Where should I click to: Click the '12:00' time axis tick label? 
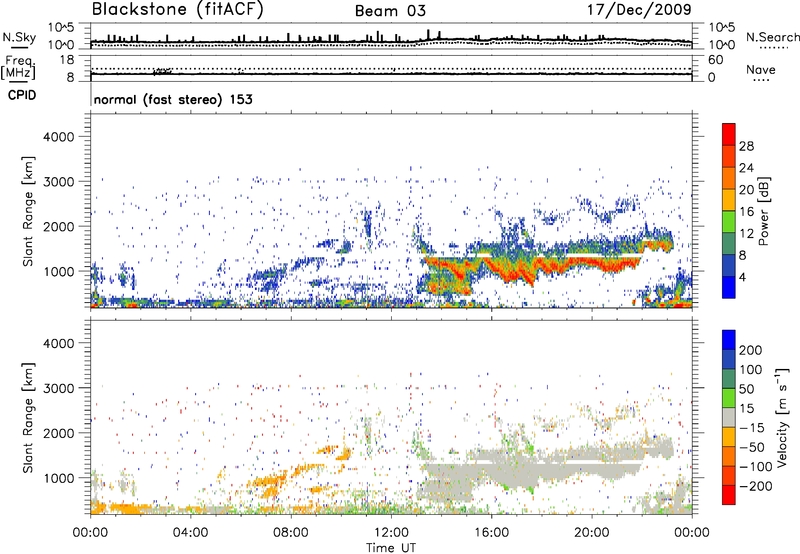[x=391, y=533]
